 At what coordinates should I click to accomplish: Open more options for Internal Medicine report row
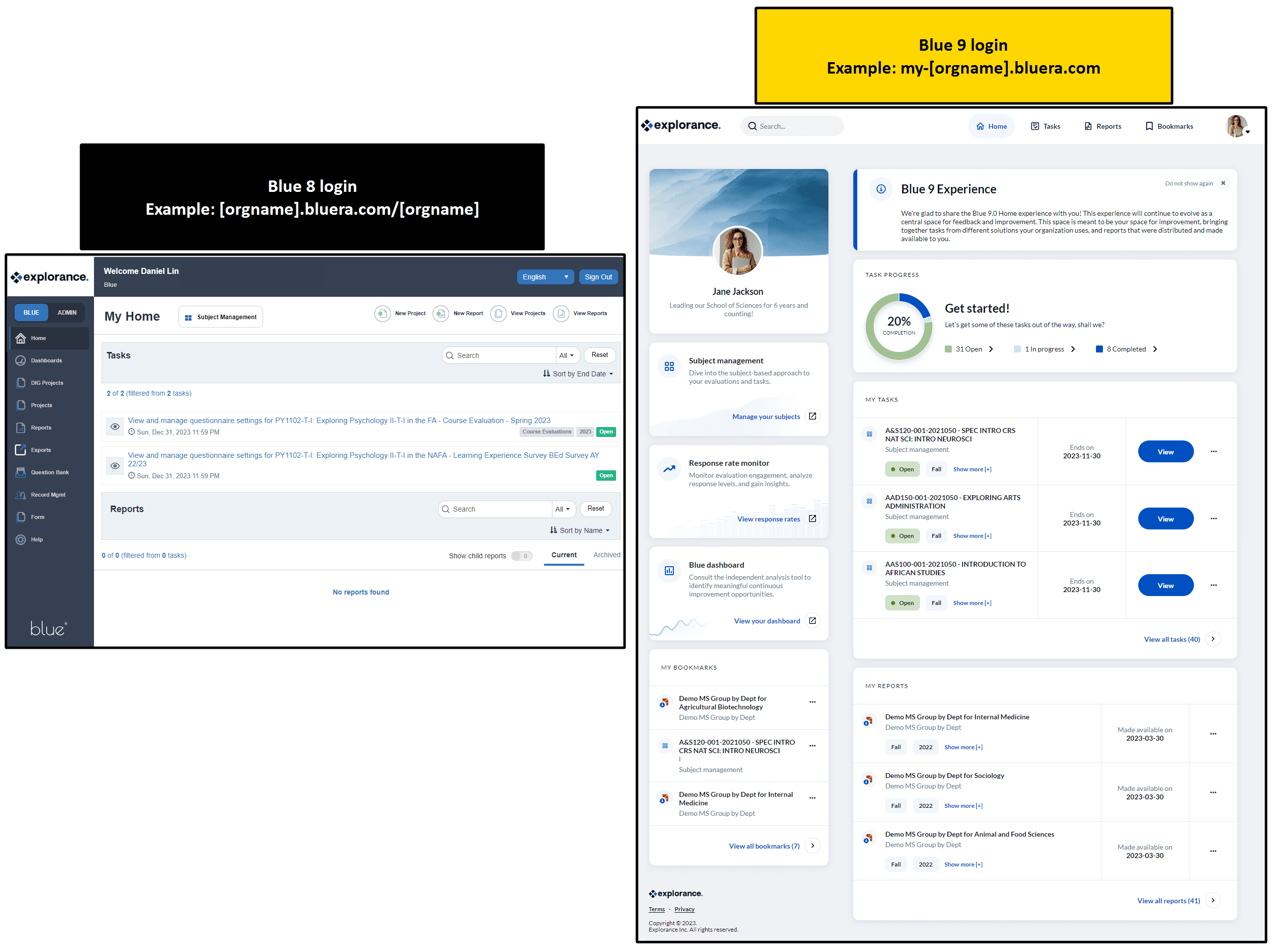pos(1213,735)
